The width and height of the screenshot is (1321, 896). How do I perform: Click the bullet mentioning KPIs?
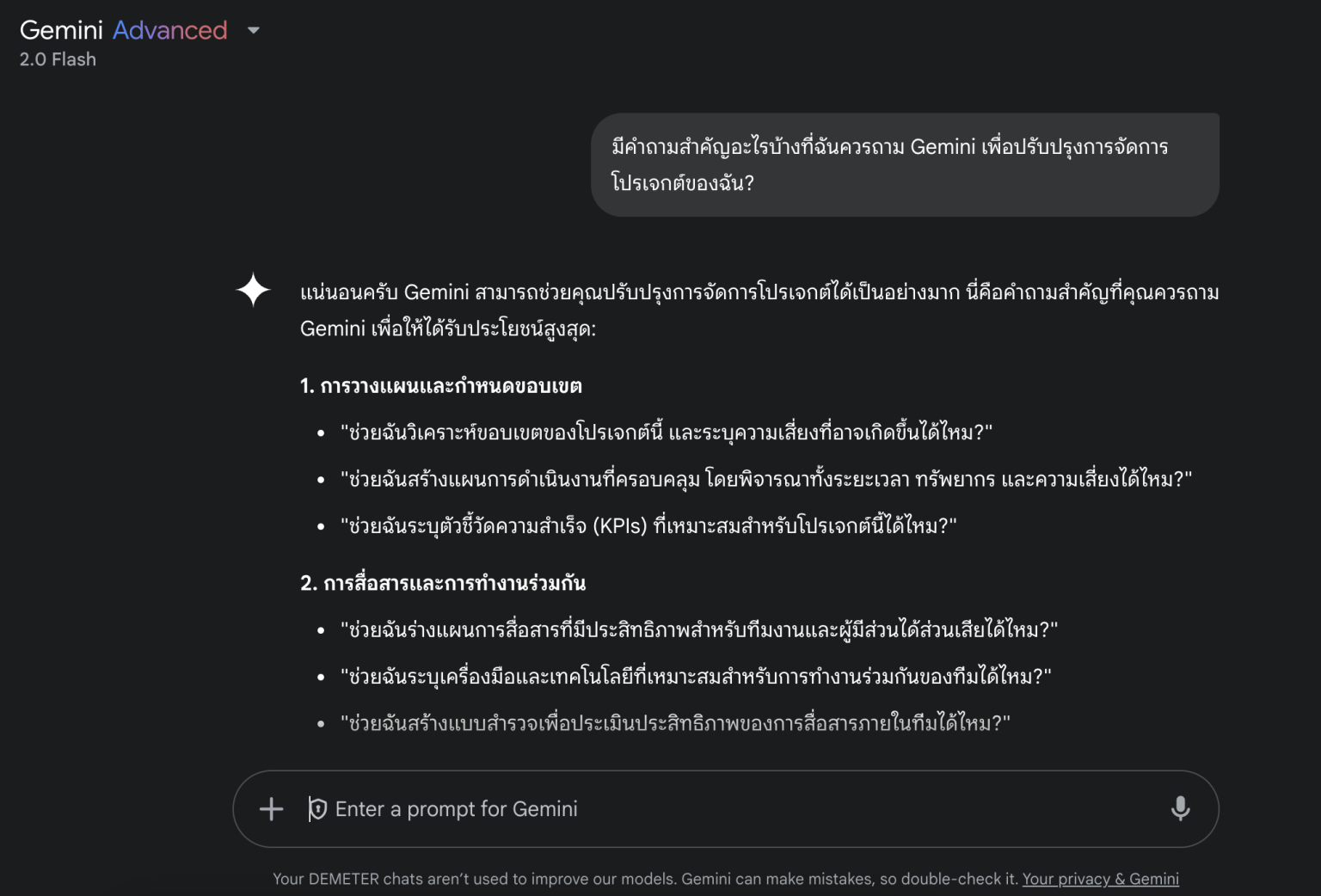pos(648,525)
